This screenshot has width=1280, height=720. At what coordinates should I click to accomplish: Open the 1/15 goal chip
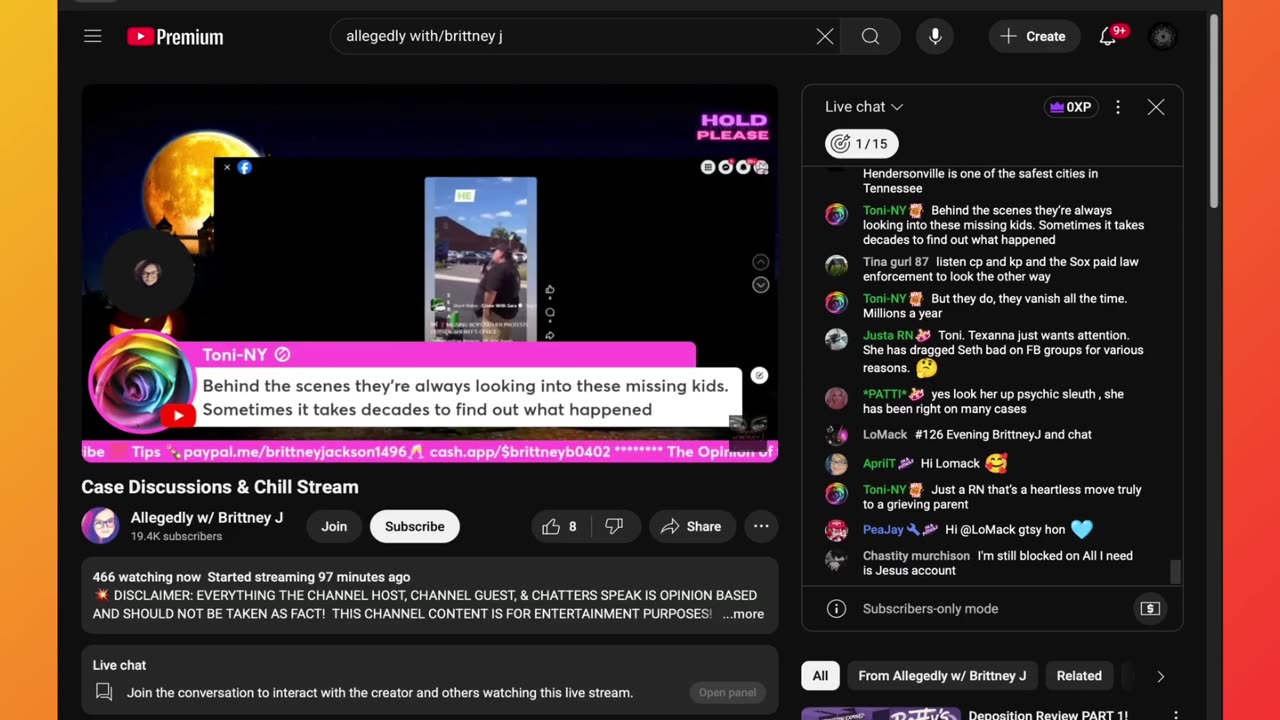861,144
